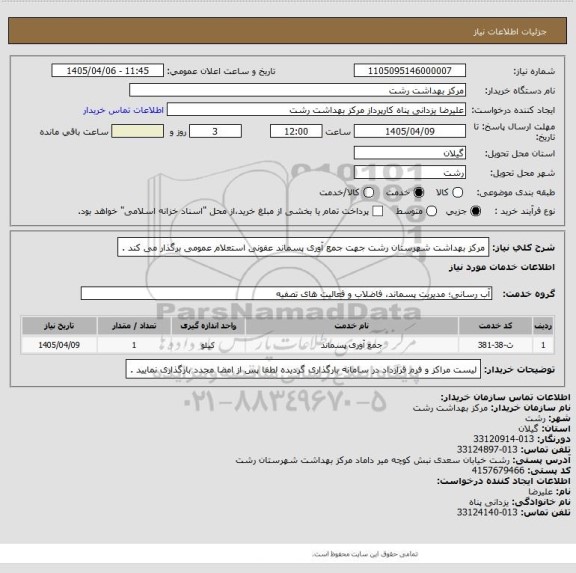Click the گیلان delivery province field

pyautogui.click(x=410, y=153)
